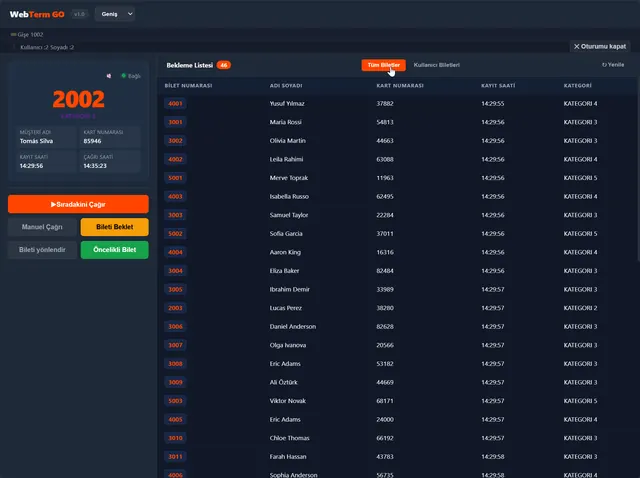Select ticket badge 3010
640x478 pixels.
[176, 438]
